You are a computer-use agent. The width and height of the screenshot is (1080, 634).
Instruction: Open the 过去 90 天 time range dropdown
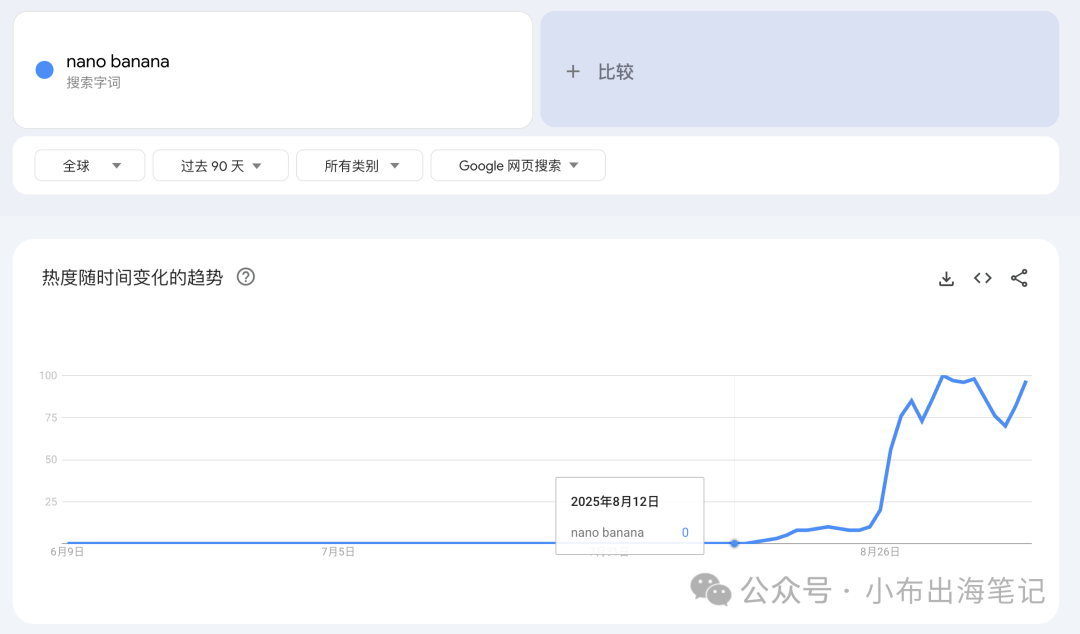pos(220,166)
